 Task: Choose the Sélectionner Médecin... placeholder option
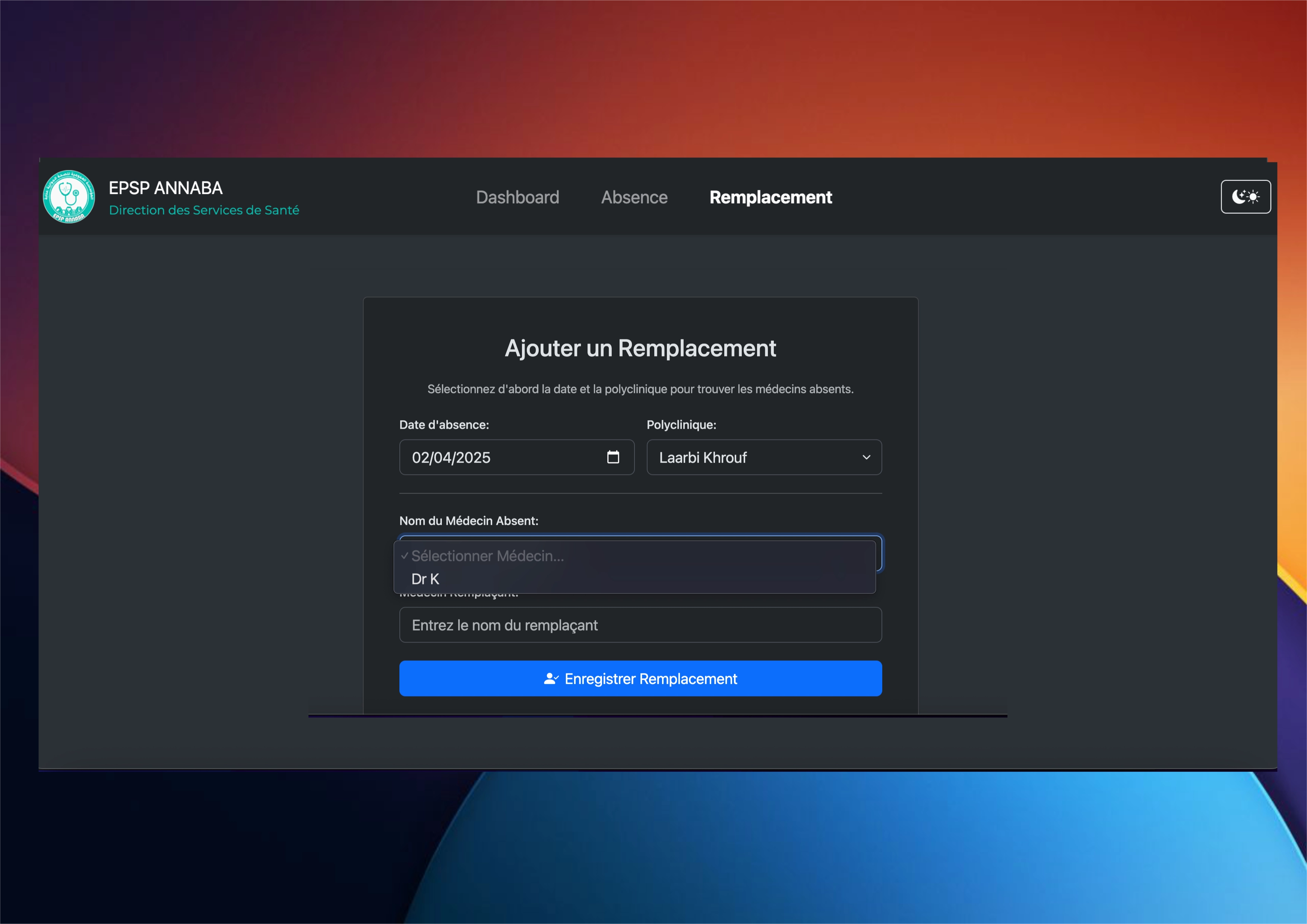tap(487, 556)
